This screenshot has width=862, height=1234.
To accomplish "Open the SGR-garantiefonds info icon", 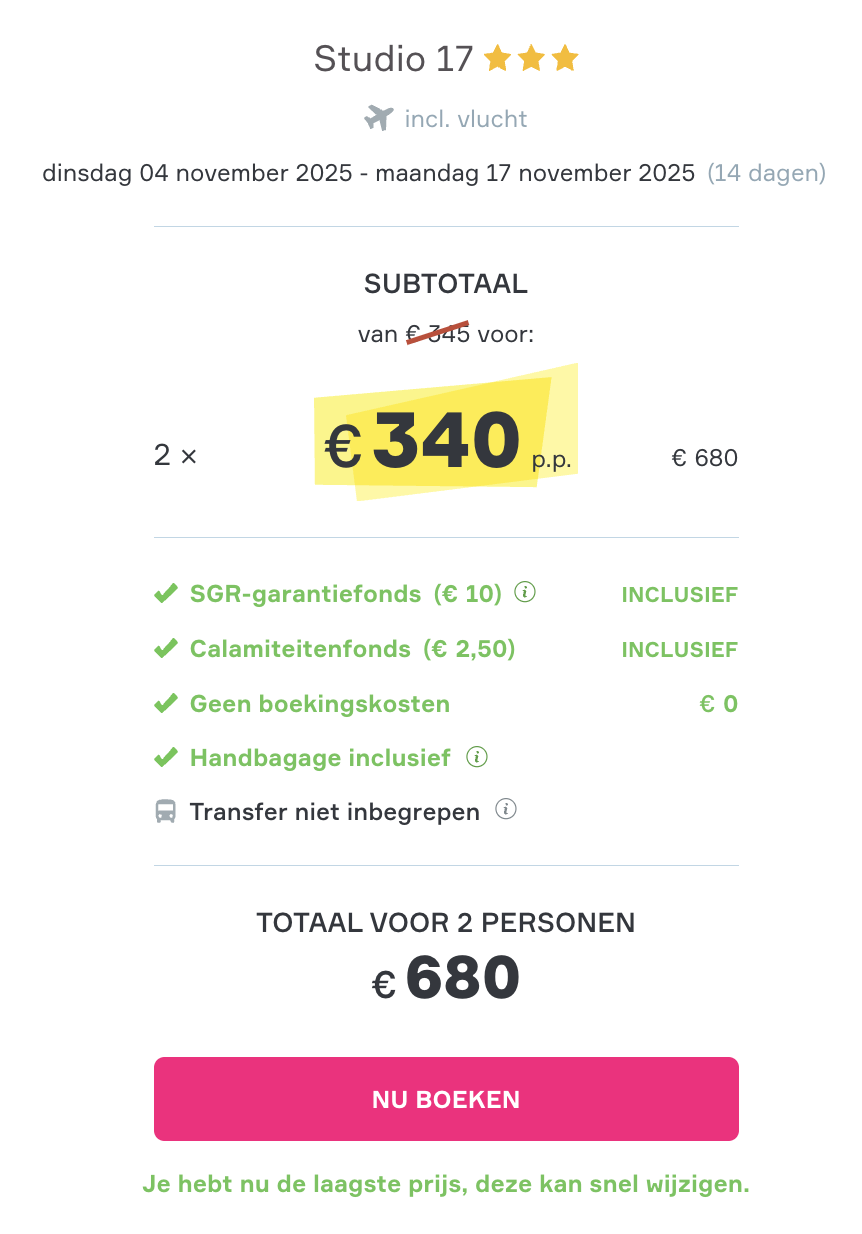I will (525, 592).
